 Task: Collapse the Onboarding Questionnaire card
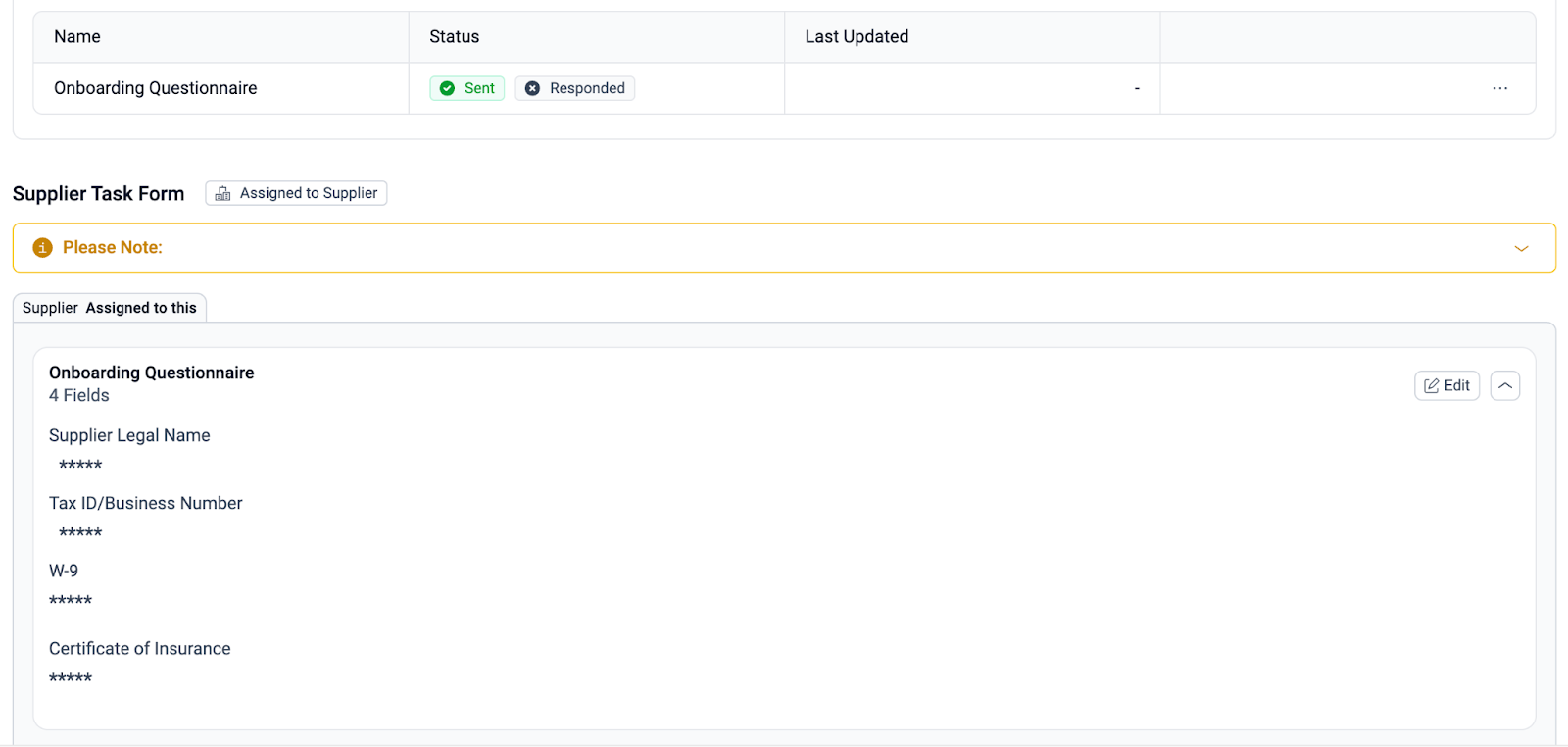[1504, 385]
